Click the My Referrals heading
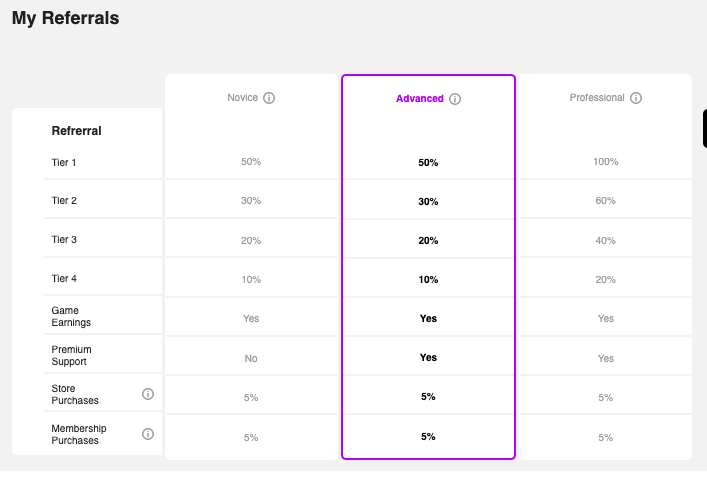The image size is (707, 481). point(65,18)
